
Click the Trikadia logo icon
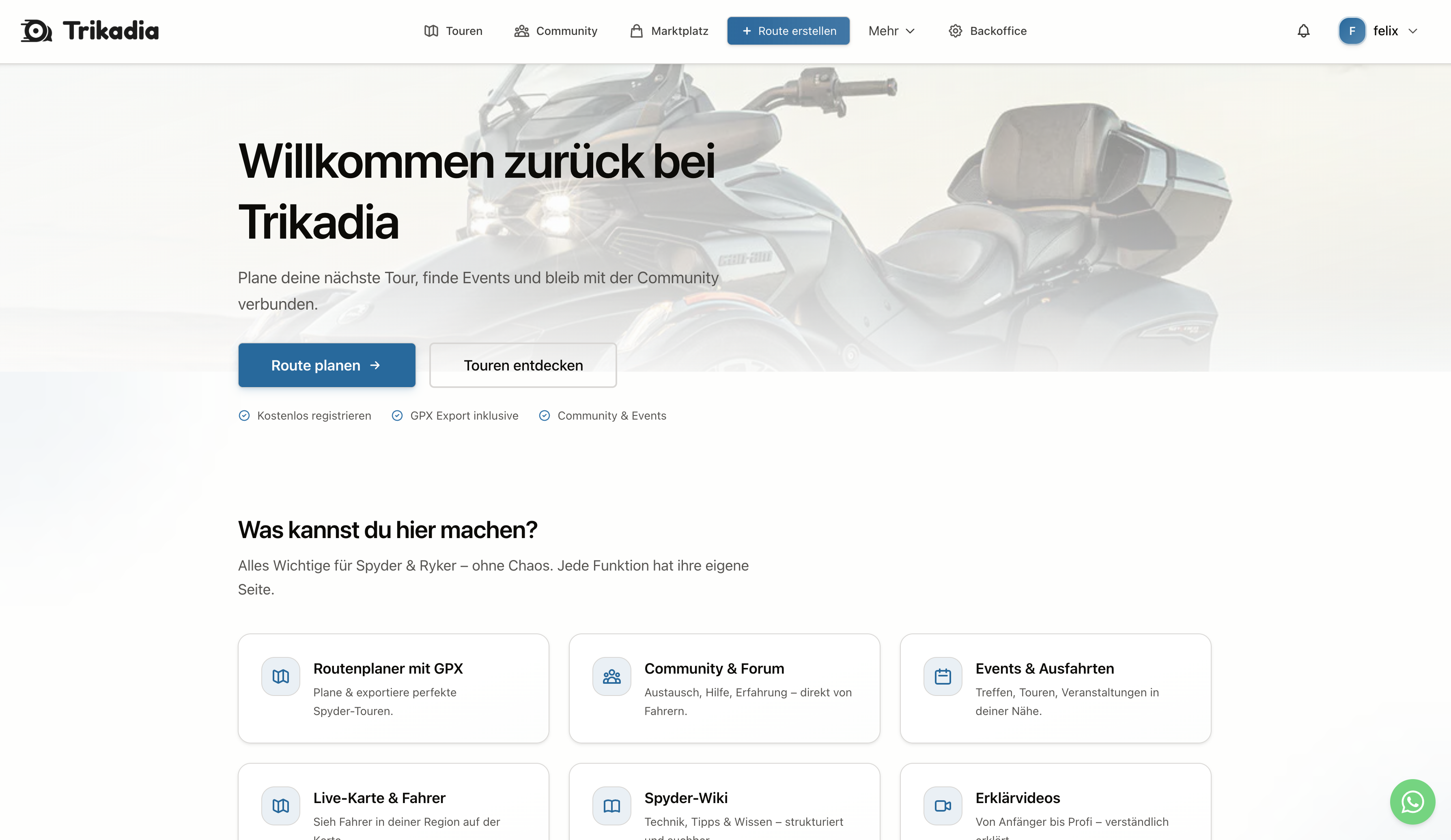36,31
